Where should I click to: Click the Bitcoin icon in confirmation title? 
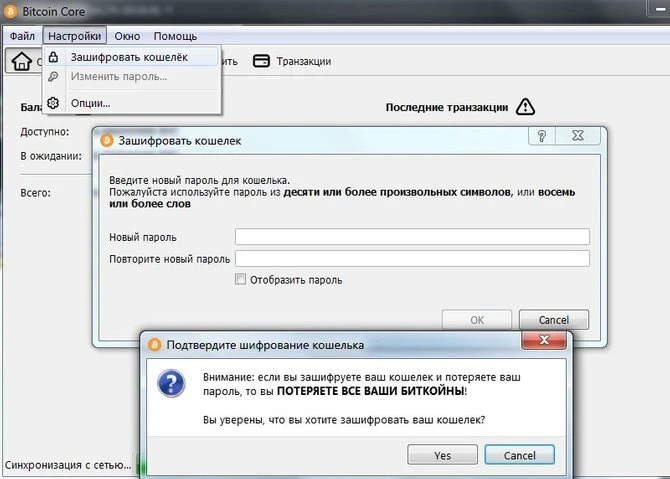(154, 345)
